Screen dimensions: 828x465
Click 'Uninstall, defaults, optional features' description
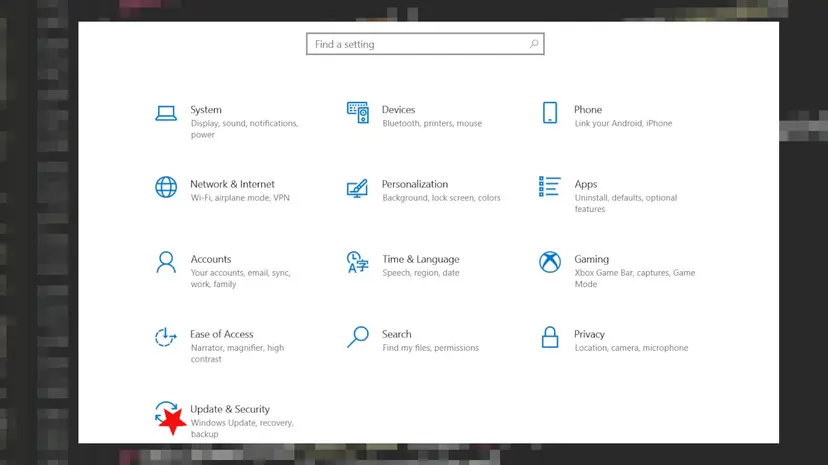pyautogui.click(x=626, y=203)
